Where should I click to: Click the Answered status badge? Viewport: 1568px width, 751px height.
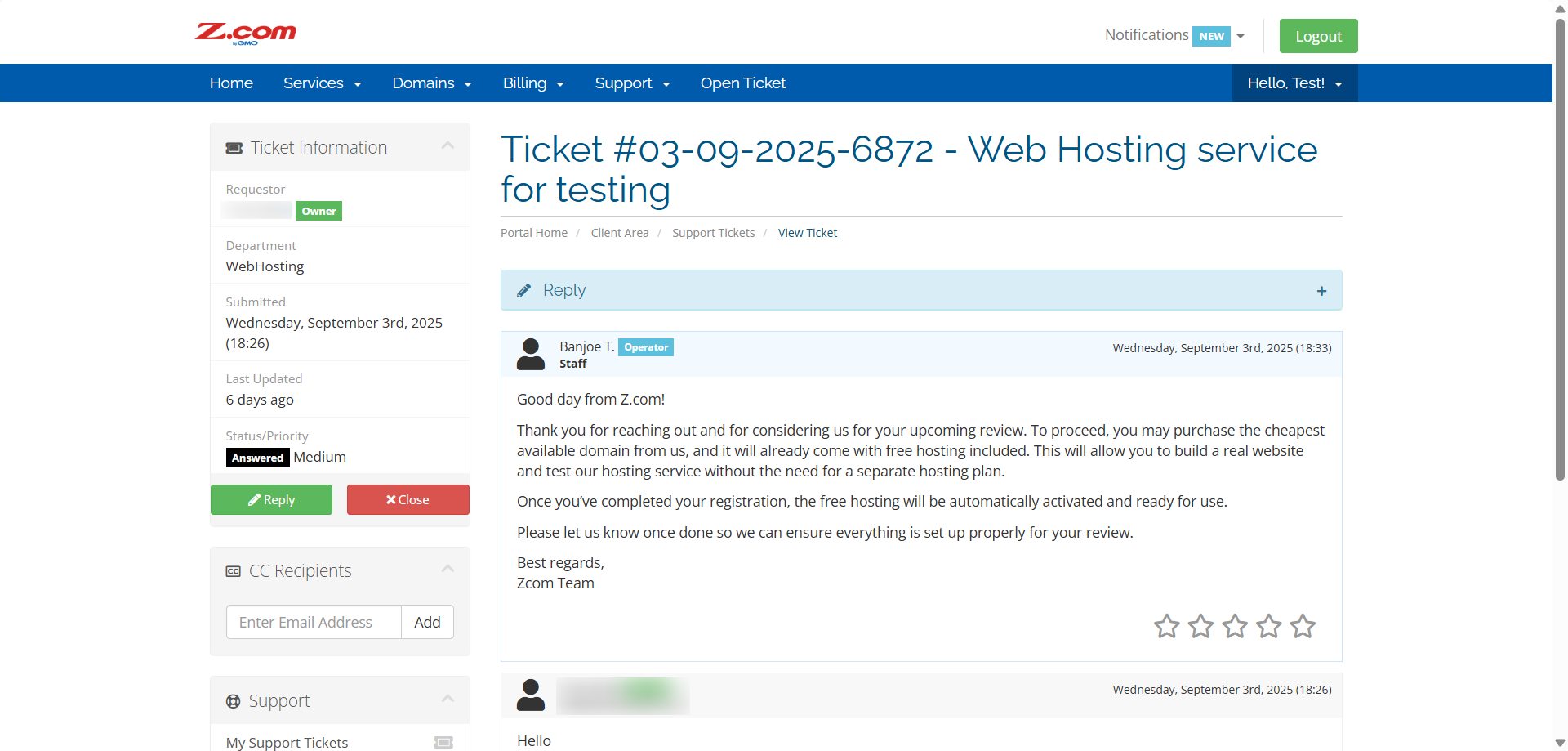257,458
